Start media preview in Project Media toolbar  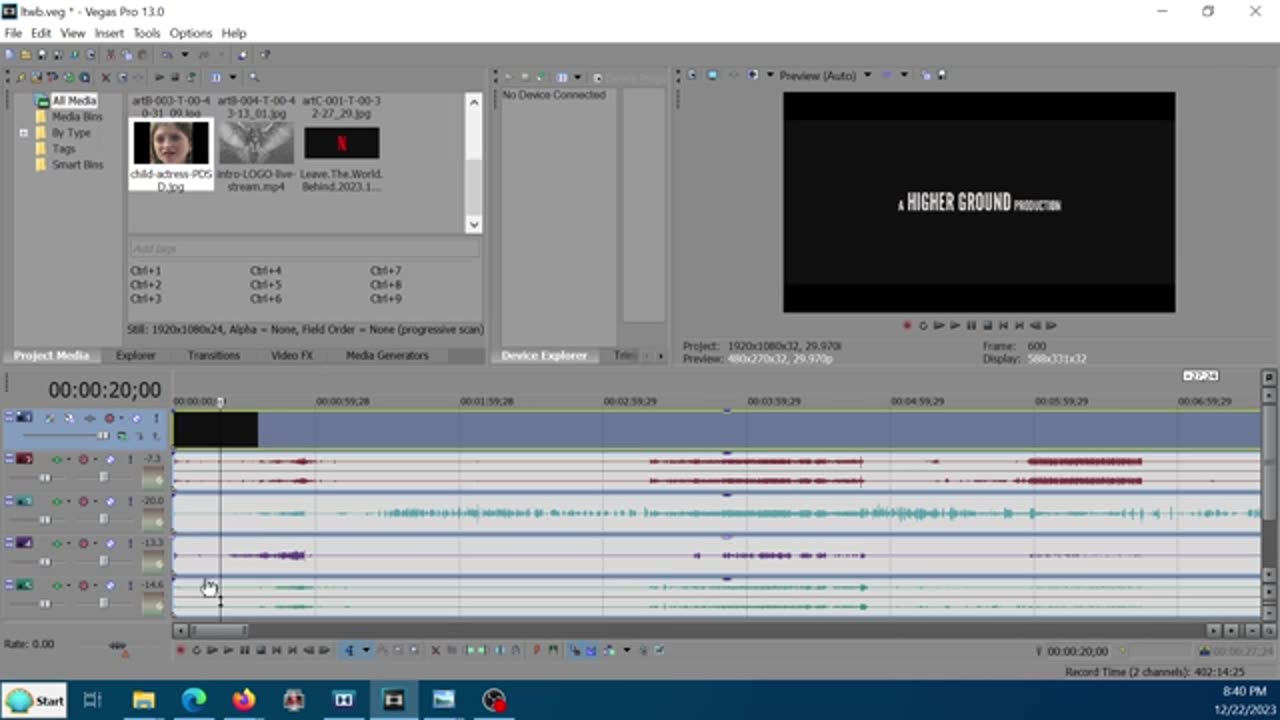[x=159, y=77]
